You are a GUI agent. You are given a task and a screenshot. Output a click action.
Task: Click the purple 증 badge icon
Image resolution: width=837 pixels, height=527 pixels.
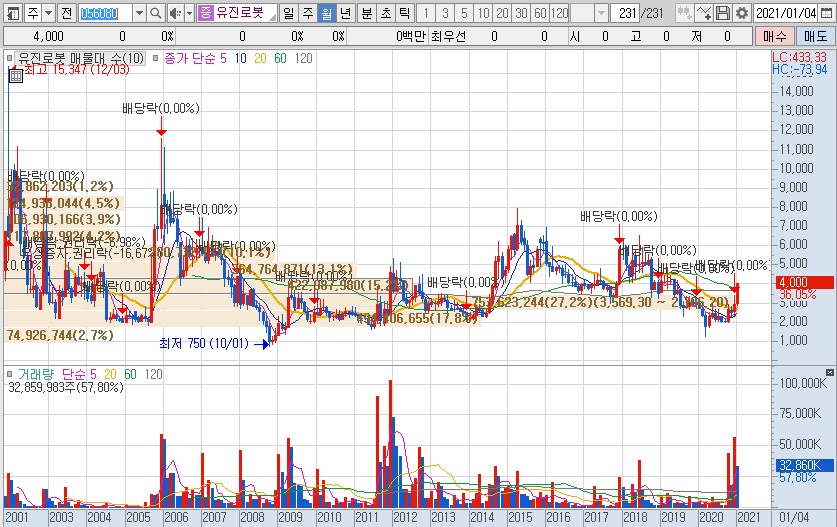click(205, 13)
